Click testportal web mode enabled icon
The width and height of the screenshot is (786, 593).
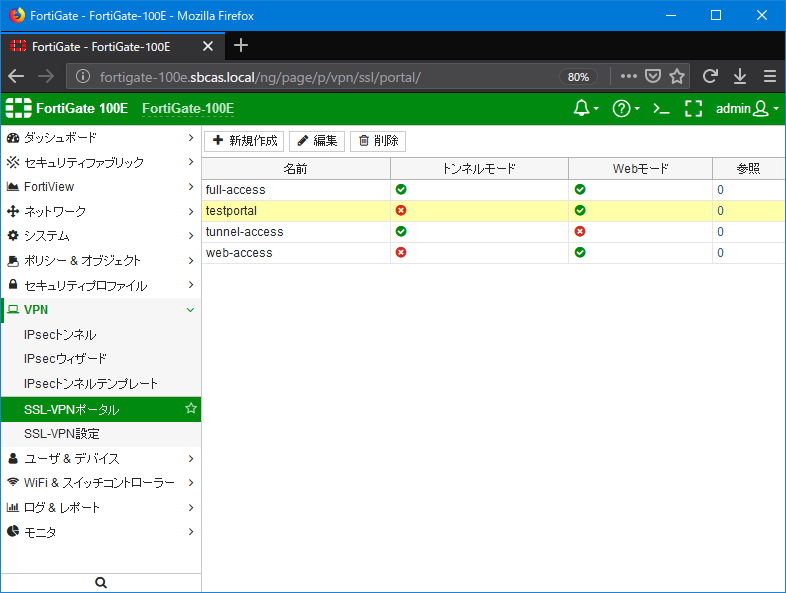point(580,211)
